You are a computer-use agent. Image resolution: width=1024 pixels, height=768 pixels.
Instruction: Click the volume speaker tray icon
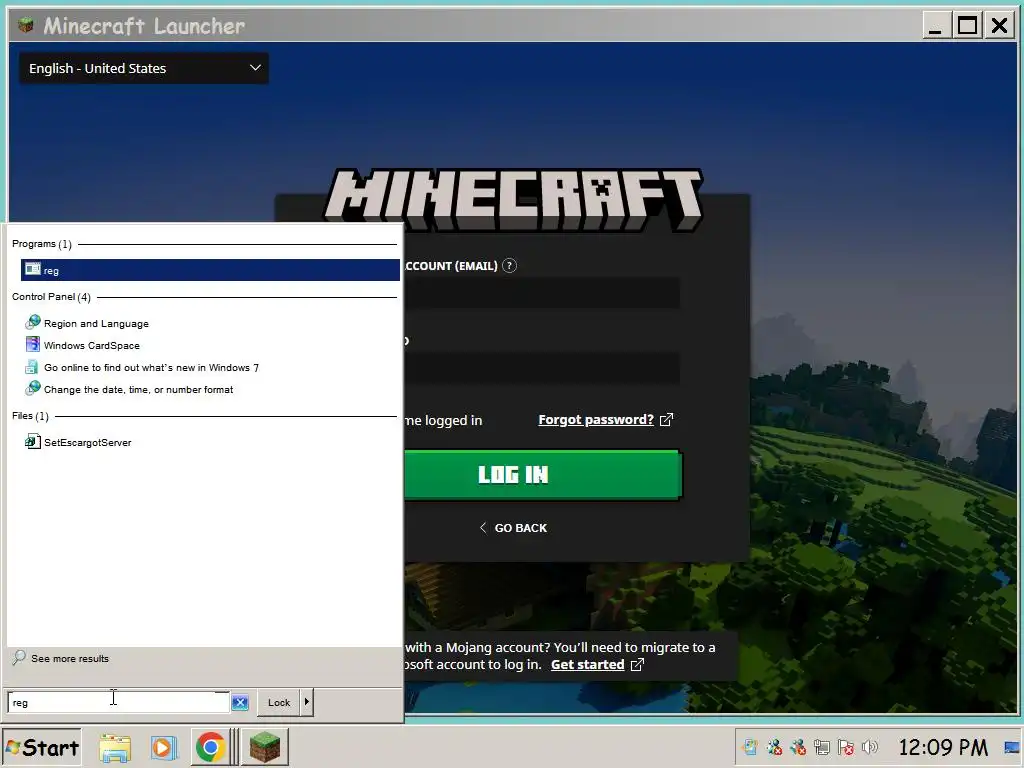pyautogui.click(x=870, y=747)
